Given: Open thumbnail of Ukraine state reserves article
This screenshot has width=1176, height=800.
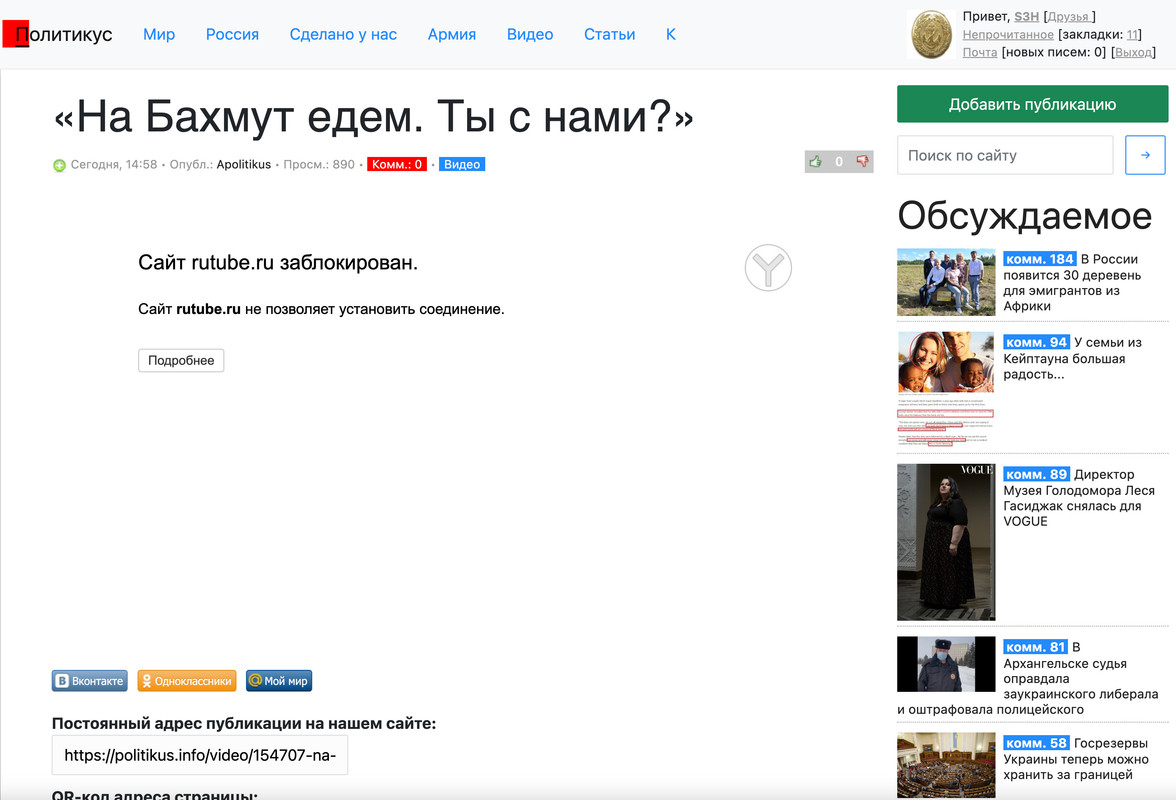Looking at the screenshot, I should click(x=946, y=765).
